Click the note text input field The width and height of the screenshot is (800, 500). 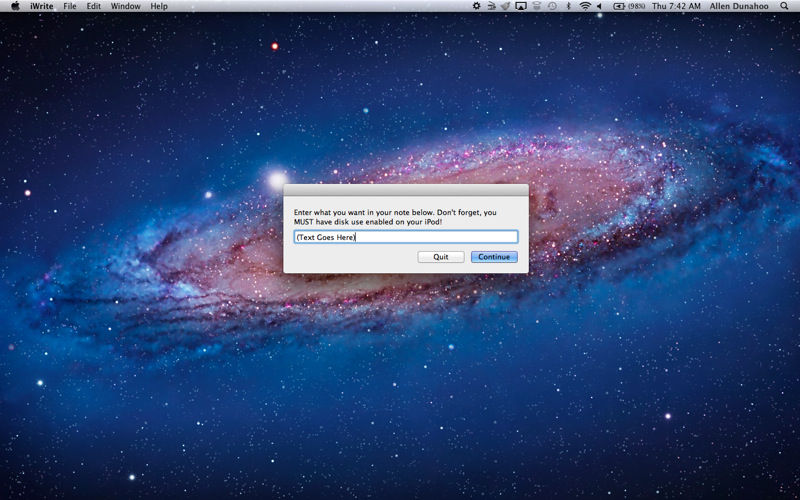[406, 237]
